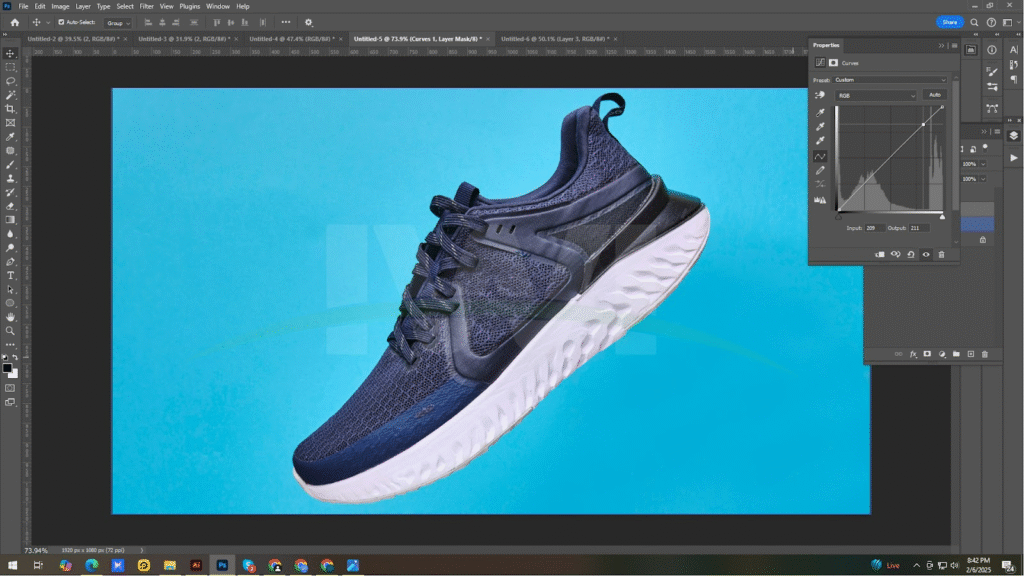This screenshot has height=576, width=1024.
Task: Switch to the Untitled-2 document tab
Action: [x=73, y=39]
